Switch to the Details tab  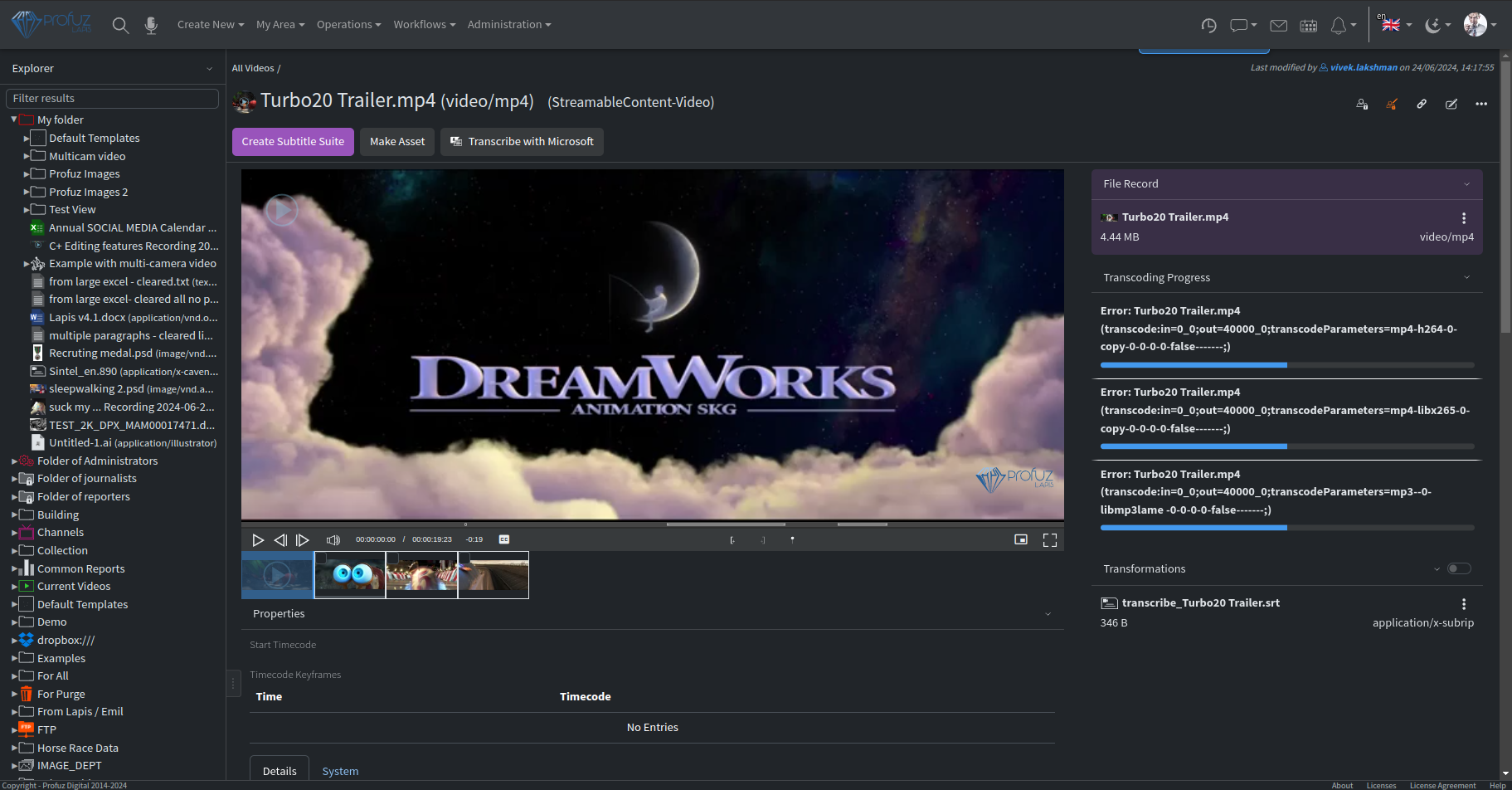(280, 770)
